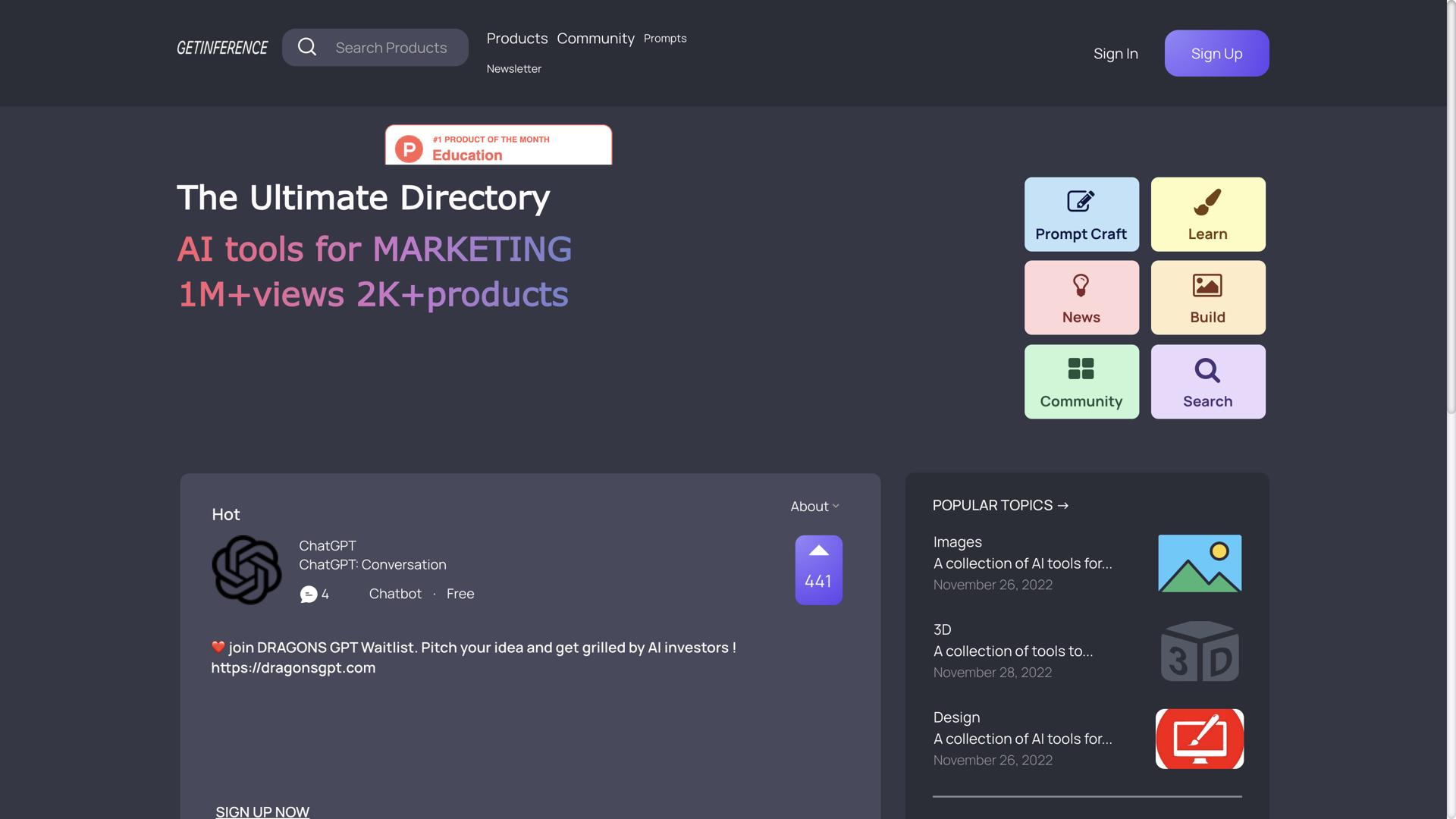Open the Products nav menu
Image resolution: width=1456 pixels, height=819 pixels.
[516, 38]
